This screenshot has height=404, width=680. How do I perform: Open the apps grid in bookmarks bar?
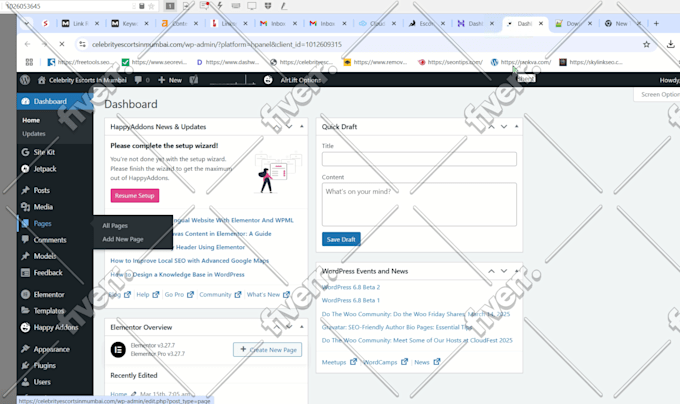pyautogui.click(x=29, y=62)
